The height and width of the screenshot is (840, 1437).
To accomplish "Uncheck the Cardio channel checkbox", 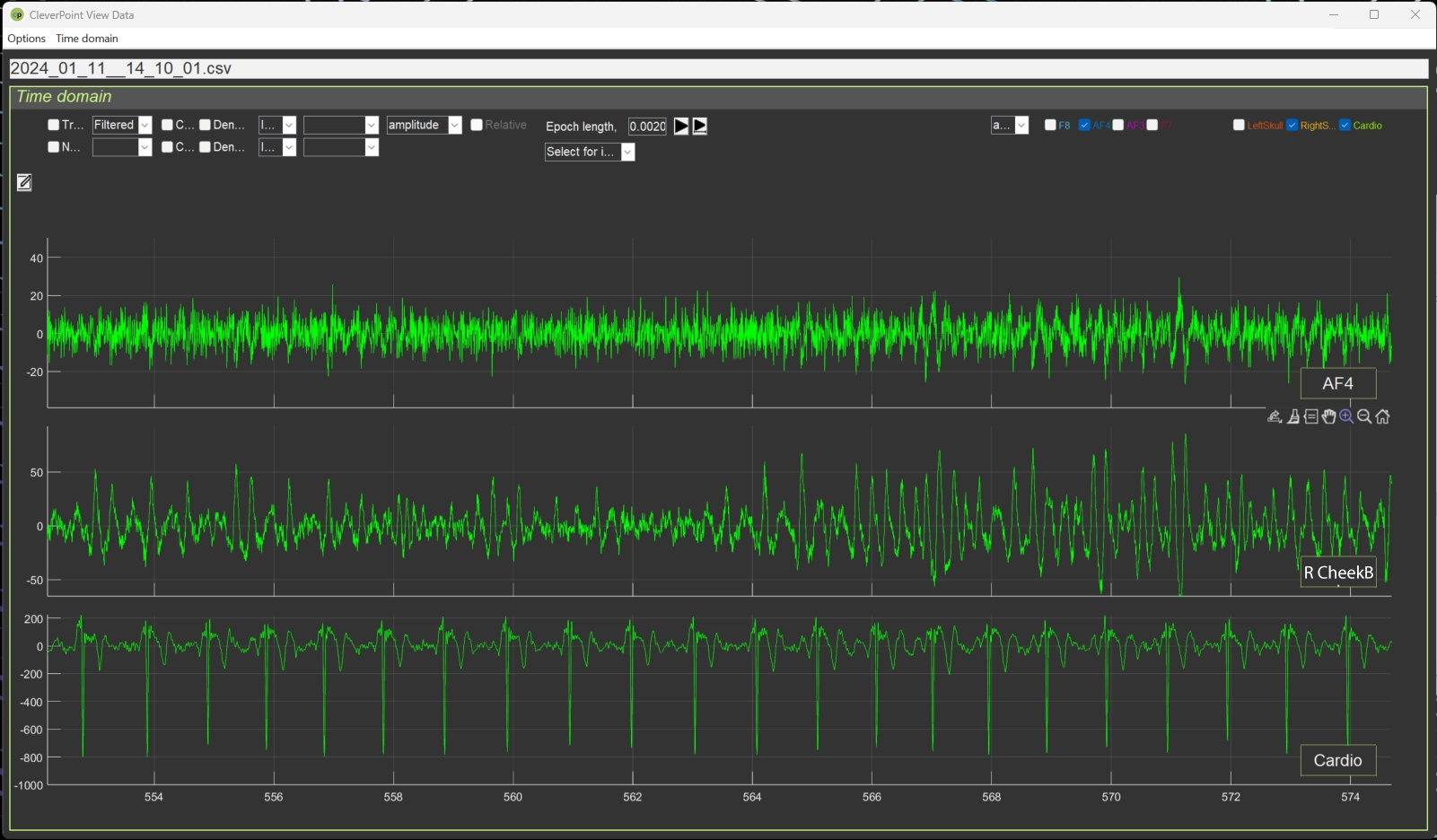I will pyautogui.click(x=1345, y=125).
